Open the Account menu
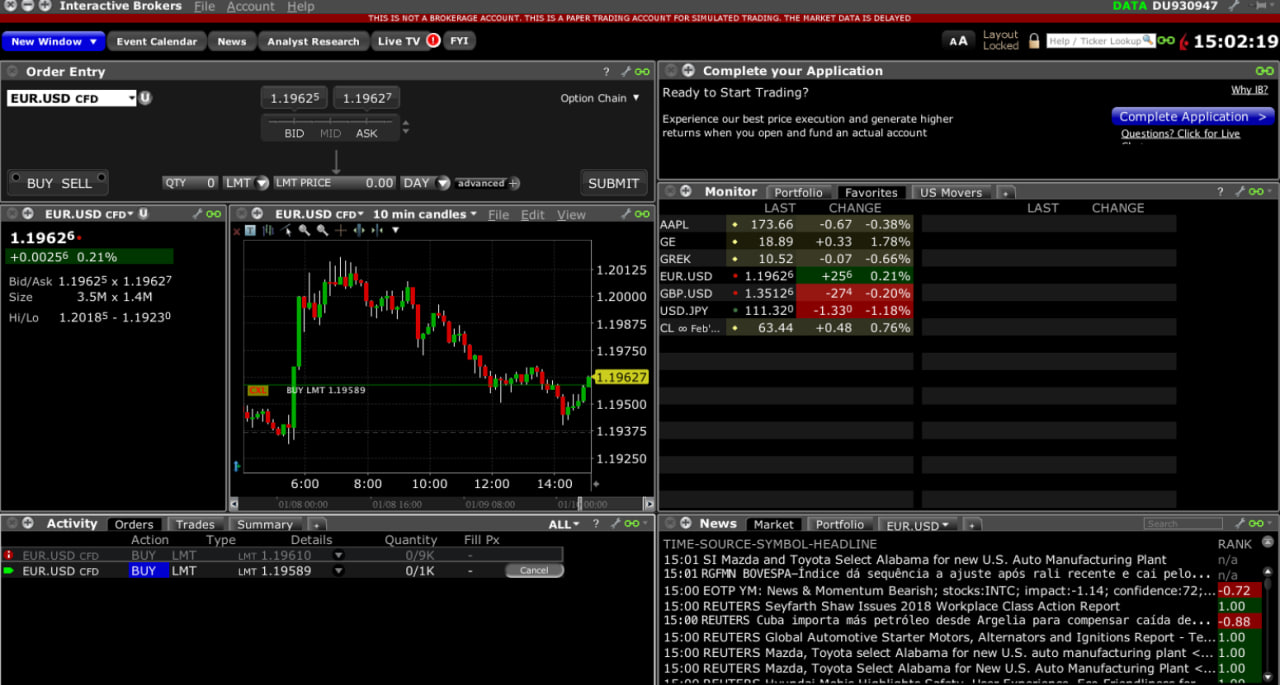 (250, 7)
